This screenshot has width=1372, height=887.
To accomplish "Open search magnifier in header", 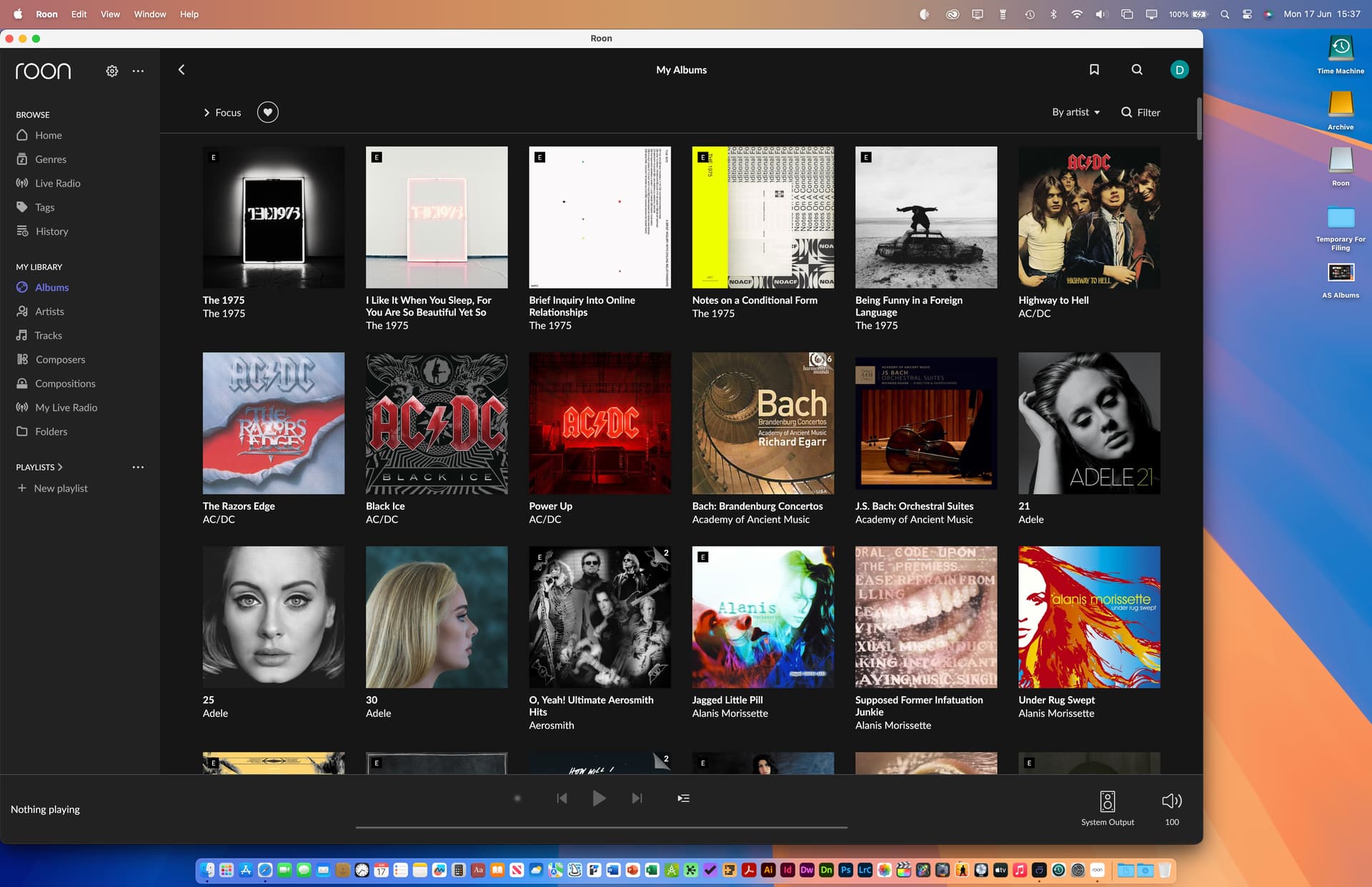I will coord(1137,69).
